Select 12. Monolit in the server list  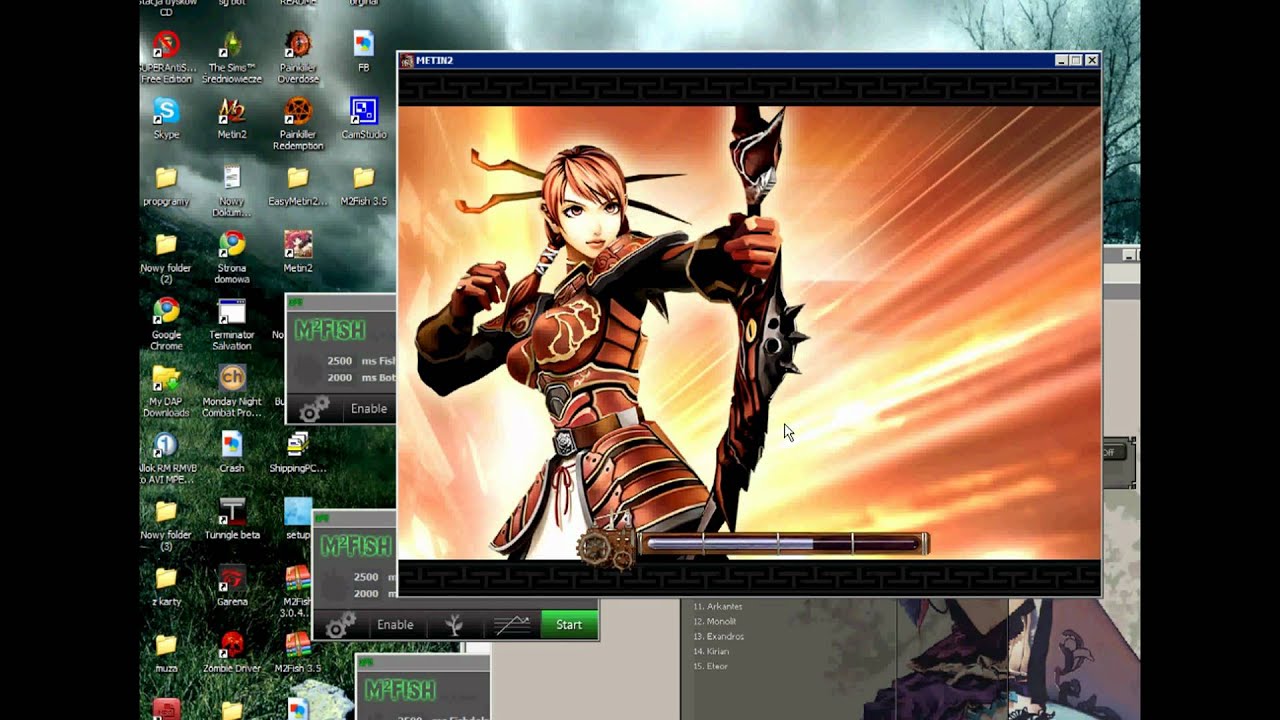[714, 621]
